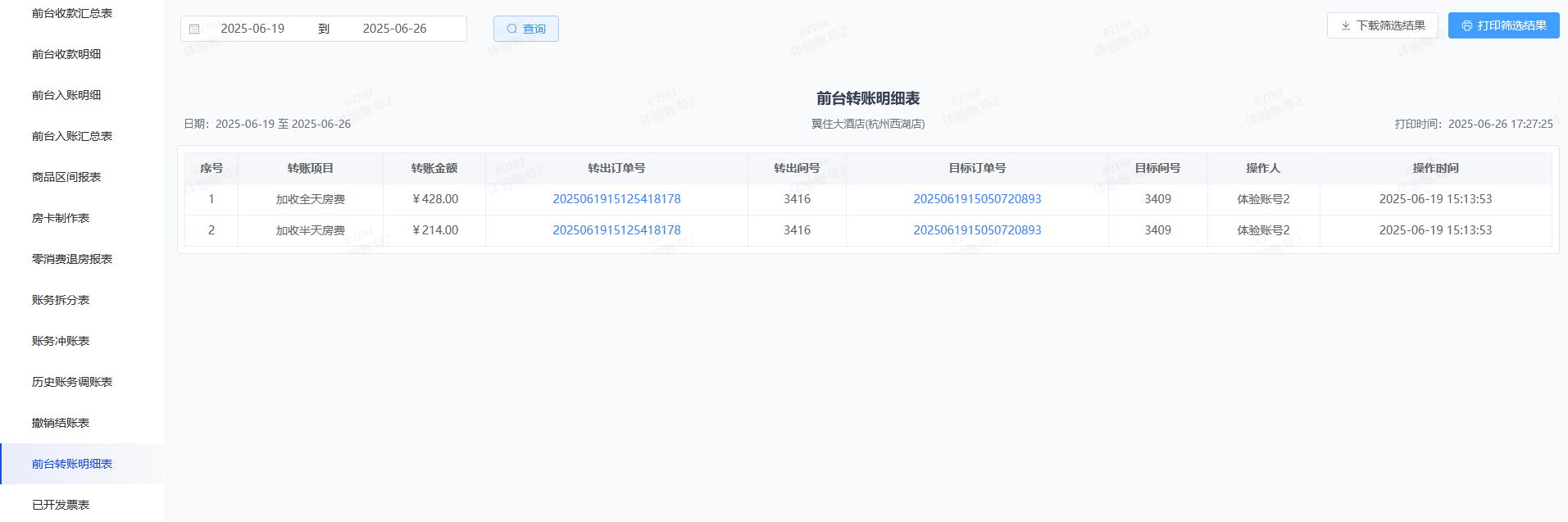Open 前台收款明细 menu item

click(66, 54)
